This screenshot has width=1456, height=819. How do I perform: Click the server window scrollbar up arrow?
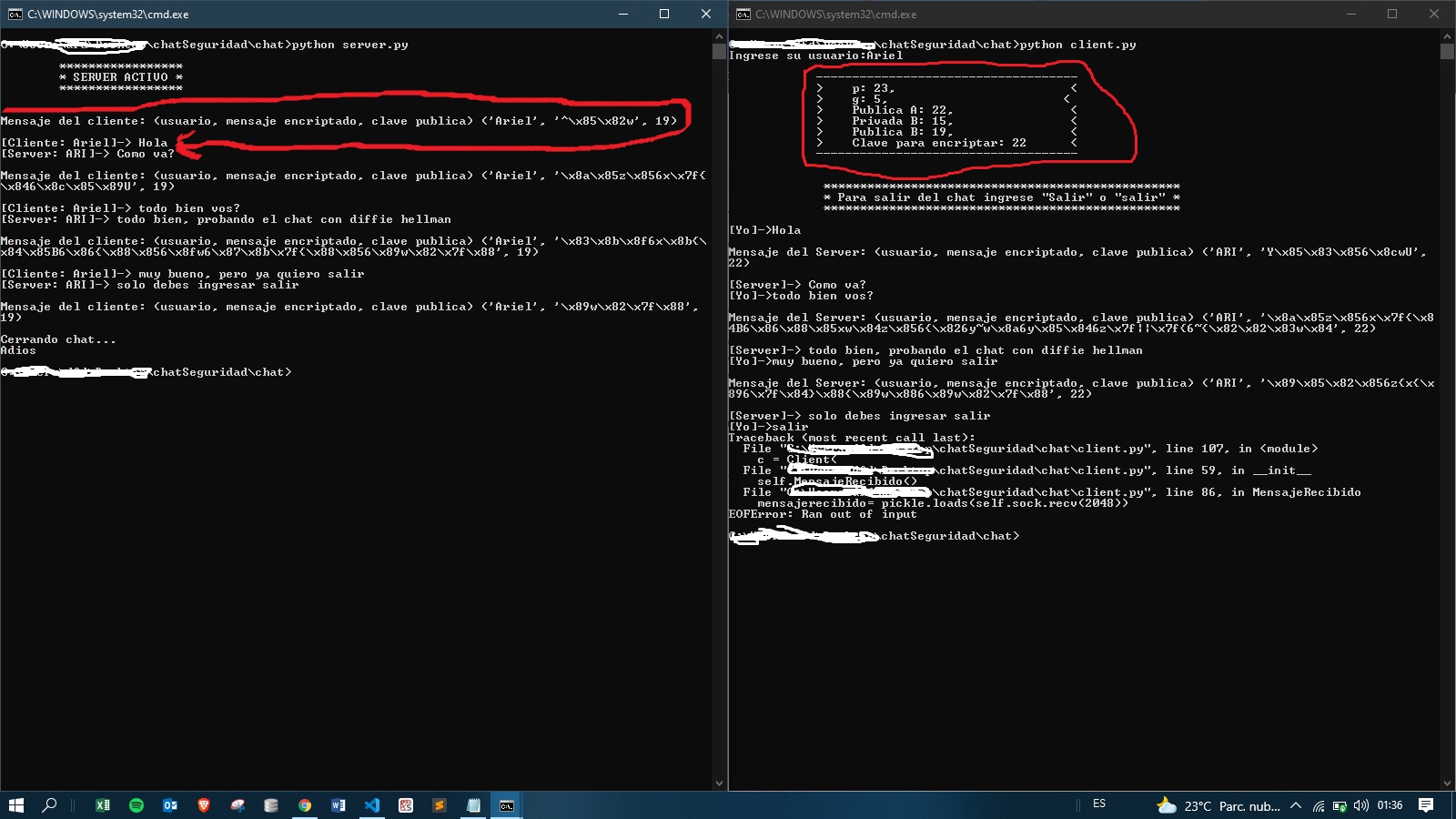click(719, 35)
